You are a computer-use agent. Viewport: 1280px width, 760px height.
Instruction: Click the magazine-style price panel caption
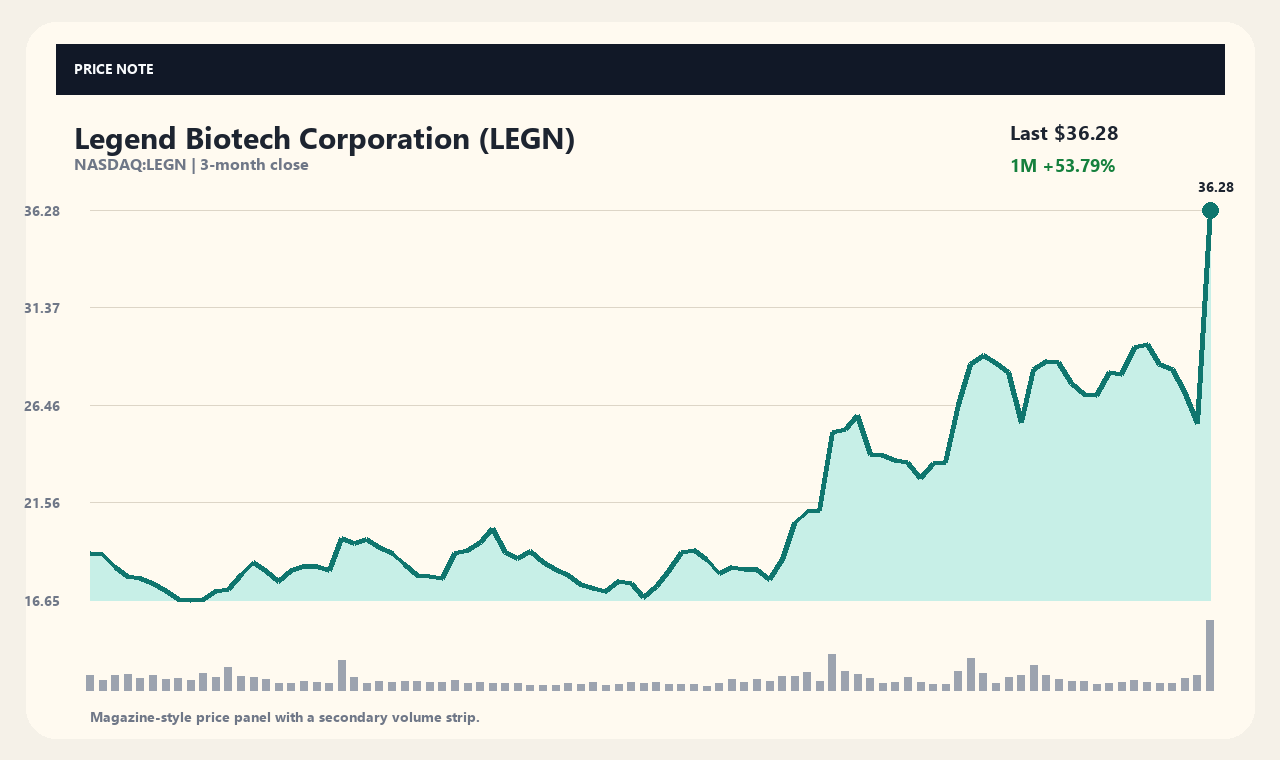[285, 717]
